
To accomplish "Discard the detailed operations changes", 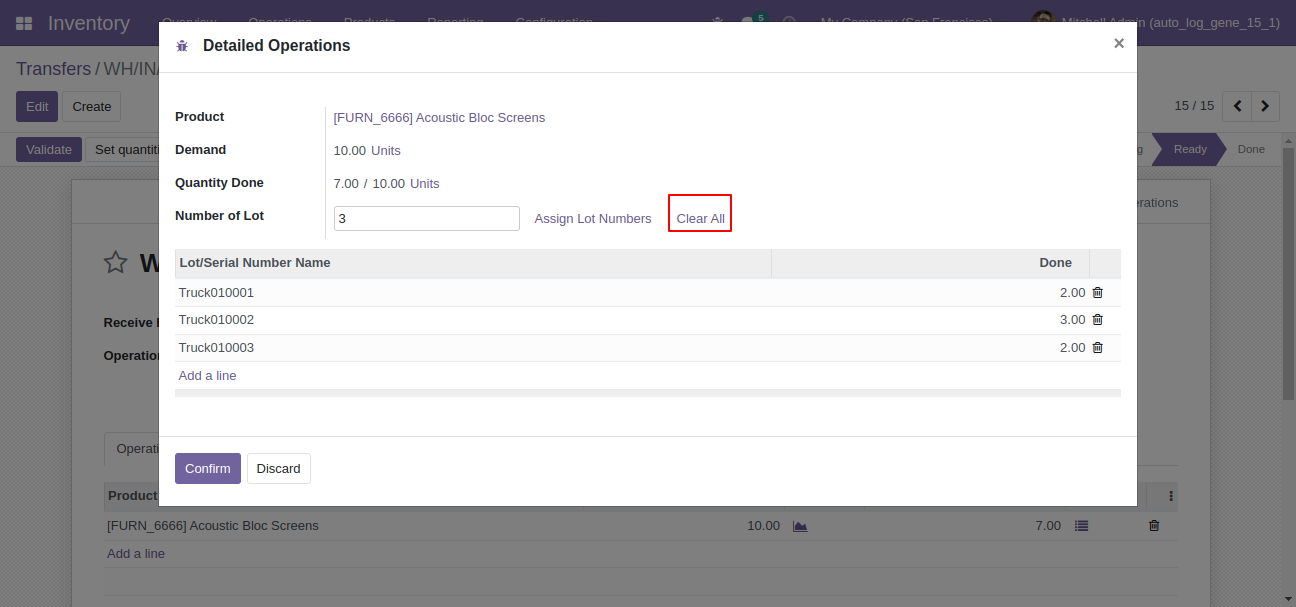I will click(279, 469).
